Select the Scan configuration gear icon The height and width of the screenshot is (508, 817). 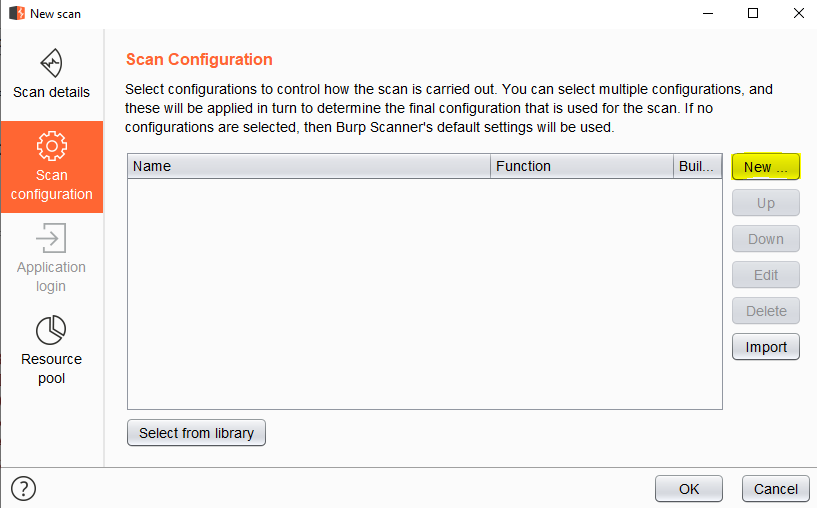coord(51,146)
